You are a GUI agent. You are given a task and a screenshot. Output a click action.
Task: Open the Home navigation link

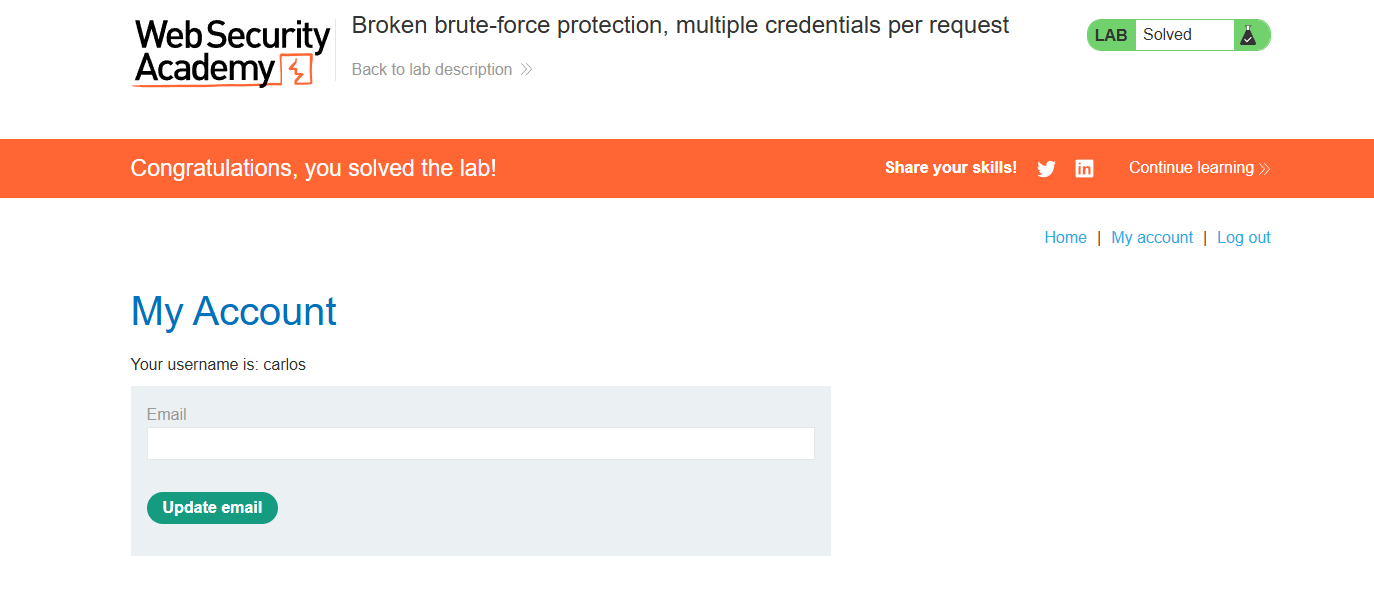(1065, 238)
